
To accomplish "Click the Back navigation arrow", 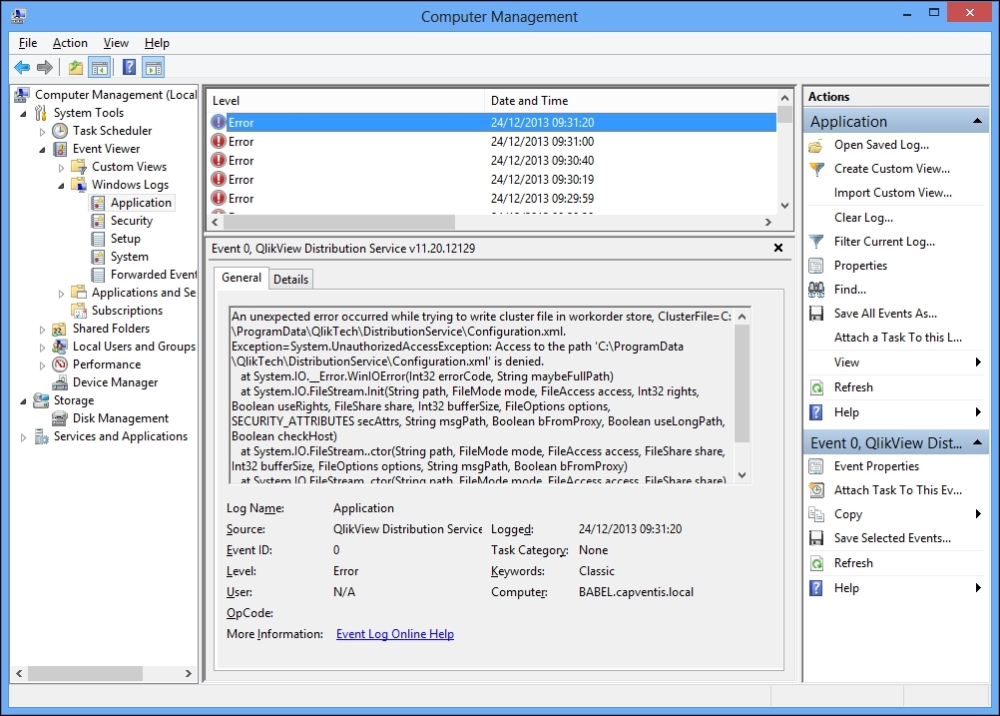I will [x=22, y=67].
